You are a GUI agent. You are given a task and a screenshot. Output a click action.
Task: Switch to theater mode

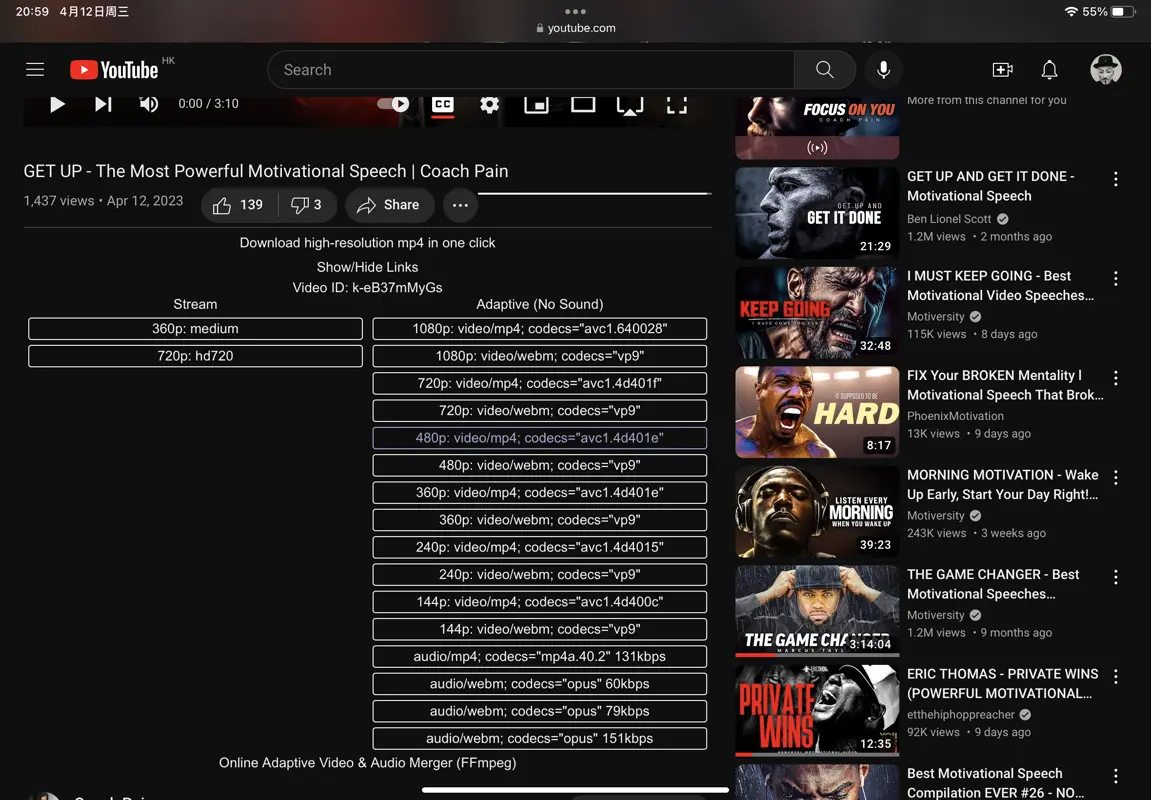583,103
